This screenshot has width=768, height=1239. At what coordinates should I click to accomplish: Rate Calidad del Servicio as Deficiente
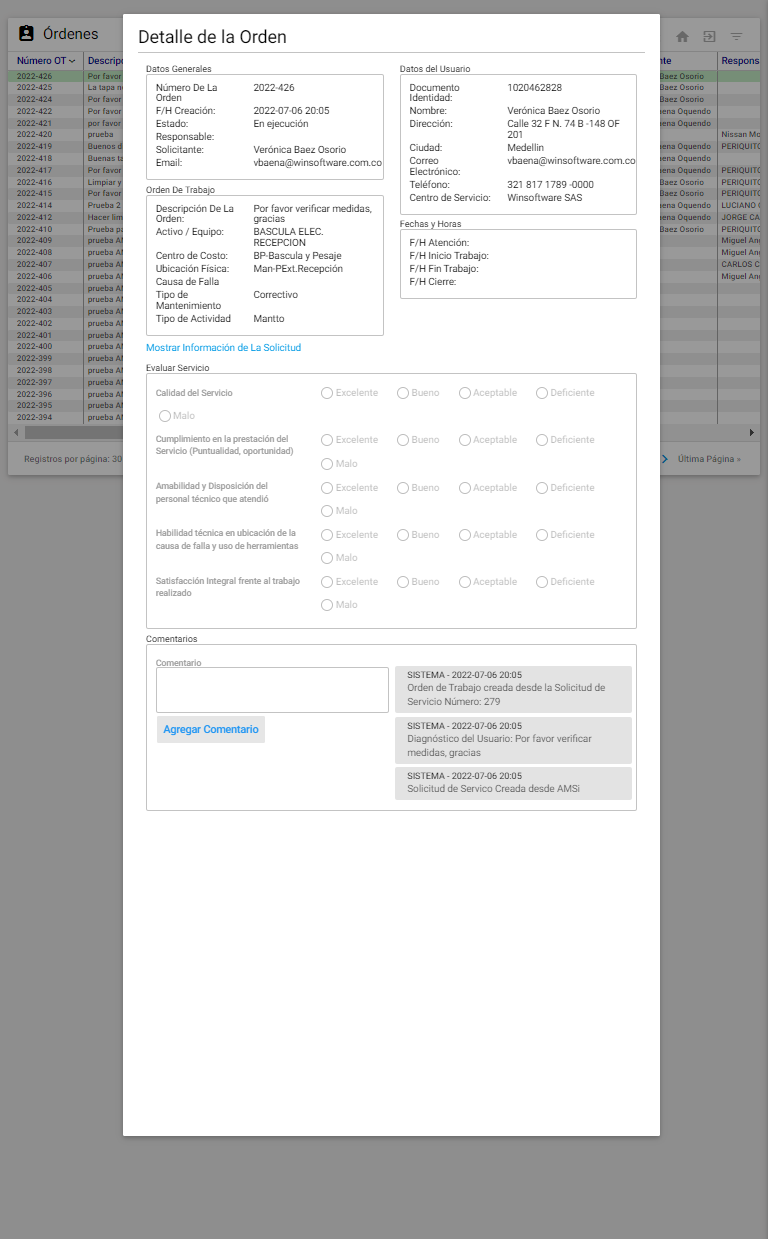point(542,393)
